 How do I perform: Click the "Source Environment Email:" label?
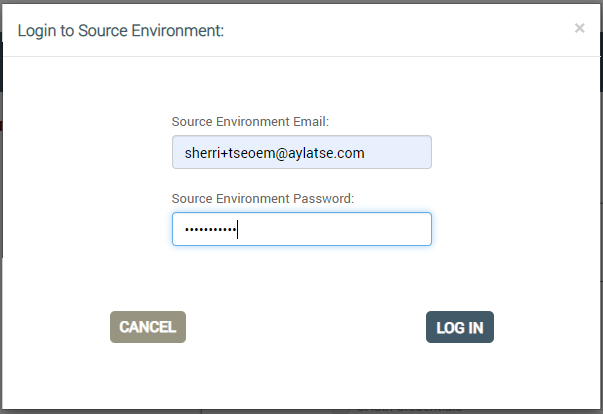[250, 122]
